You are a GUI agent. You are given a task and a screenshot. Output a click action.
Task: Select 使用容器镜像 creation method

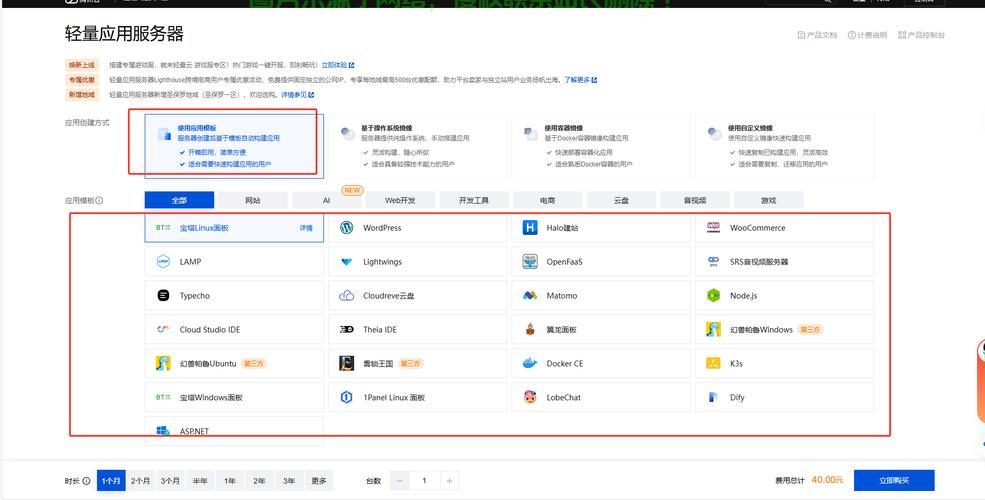(x=601, y=146)
